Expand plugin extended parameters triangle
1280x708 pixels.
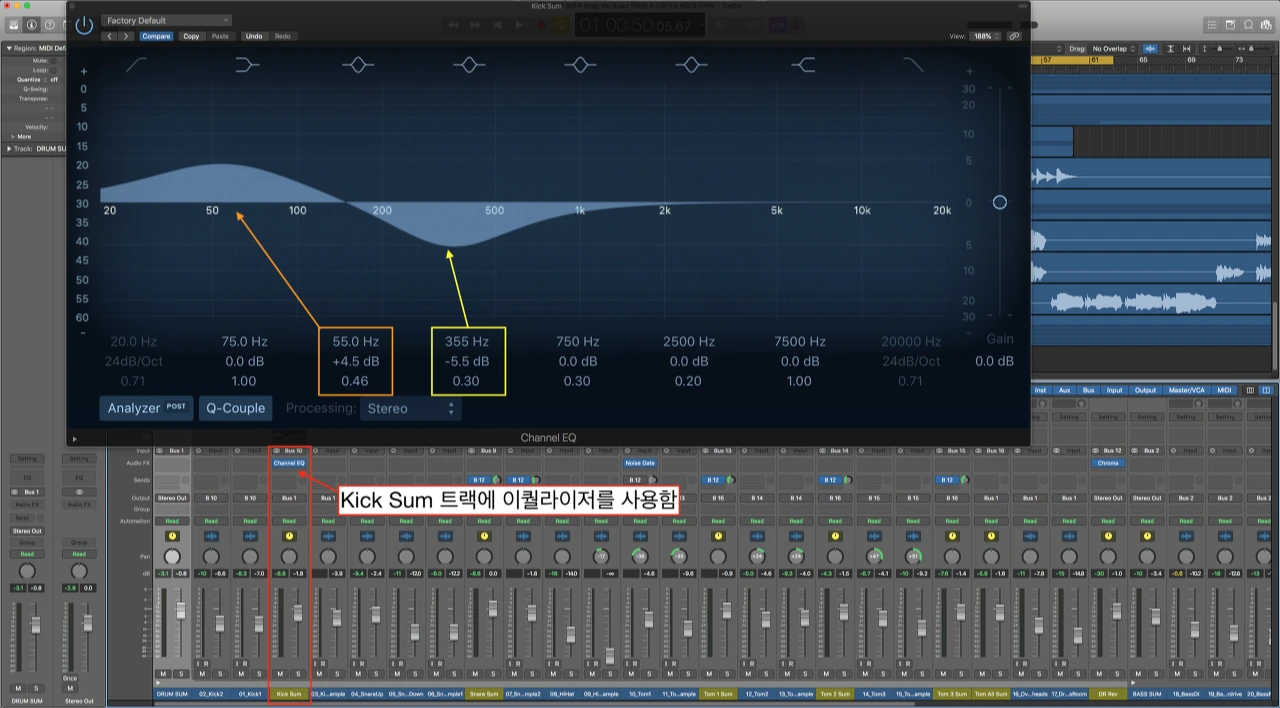(74, 438)
